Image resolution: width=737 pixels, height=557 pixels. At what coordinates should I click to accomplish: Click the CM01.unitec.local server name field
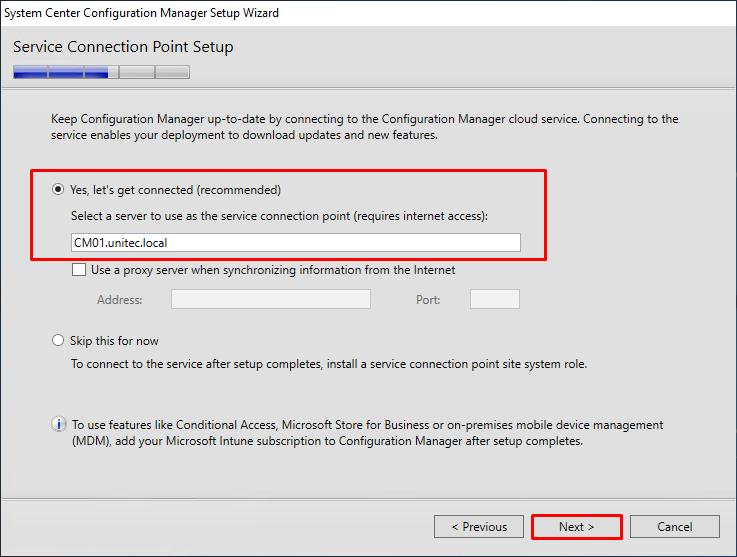point(296,243)
